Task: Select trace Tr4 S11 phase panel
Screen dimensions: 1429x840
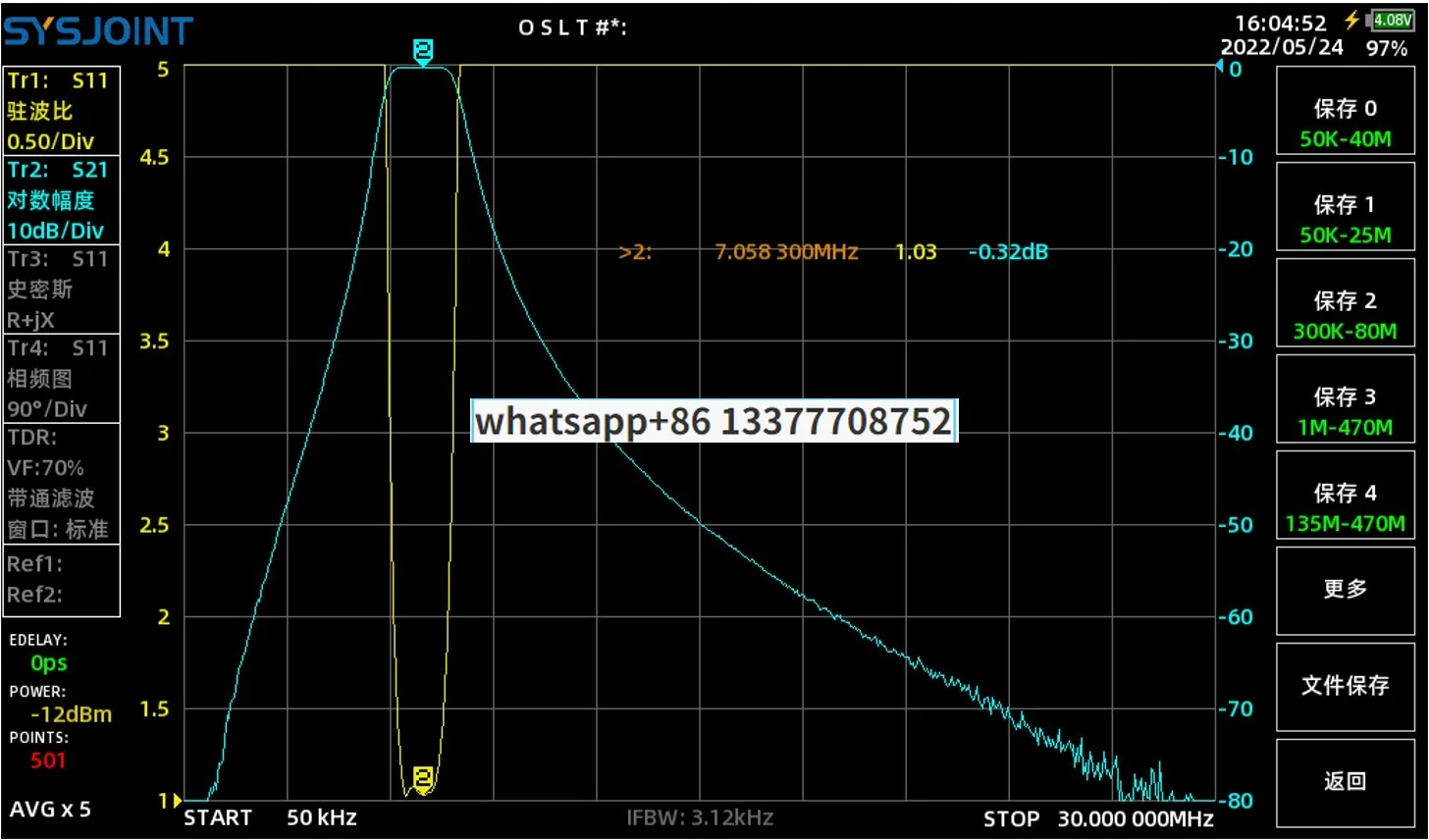Action: pos(62,379)
